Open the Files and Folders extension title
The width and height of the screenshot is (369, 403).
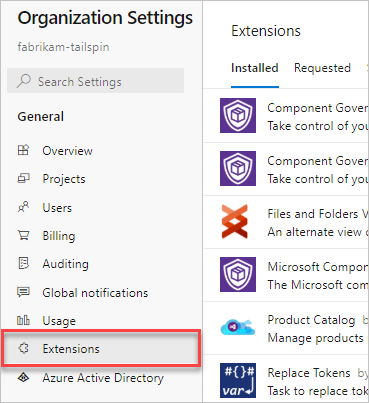(318, 214)
